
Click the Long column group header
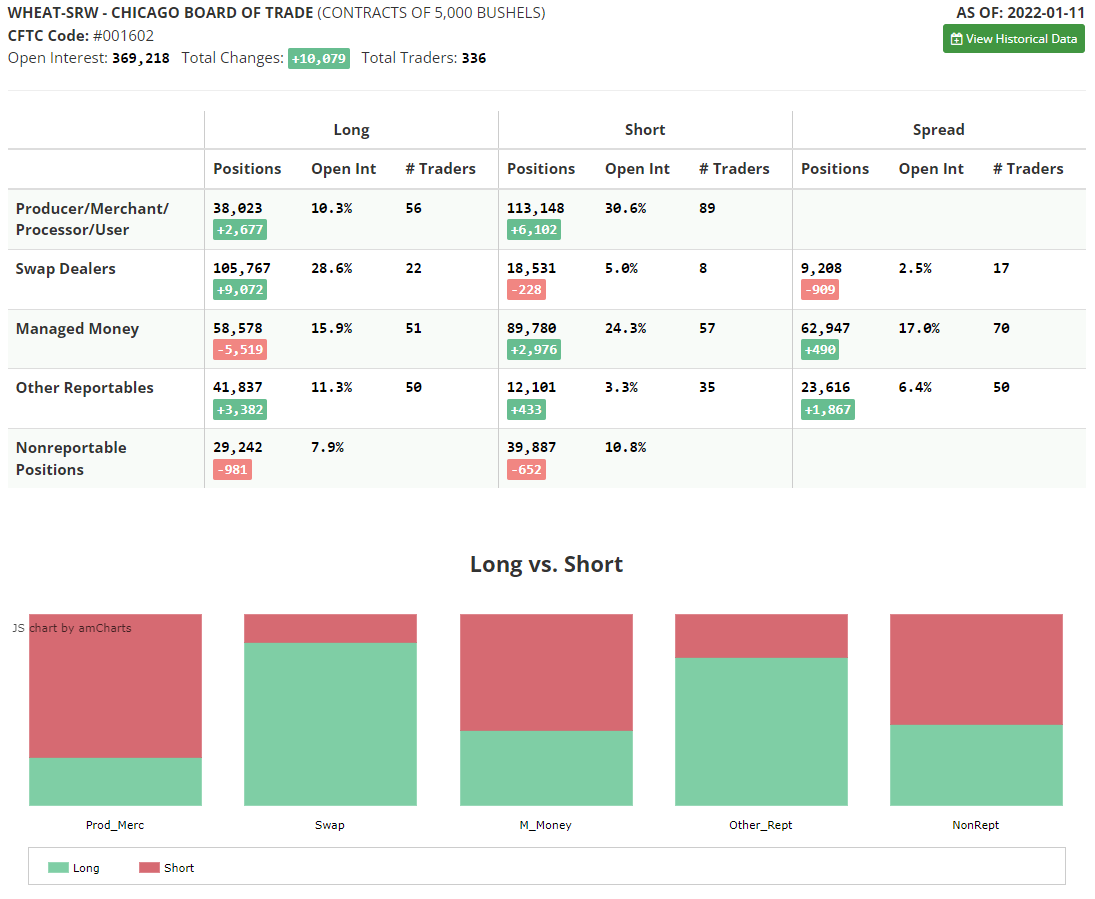click(351, 130)
